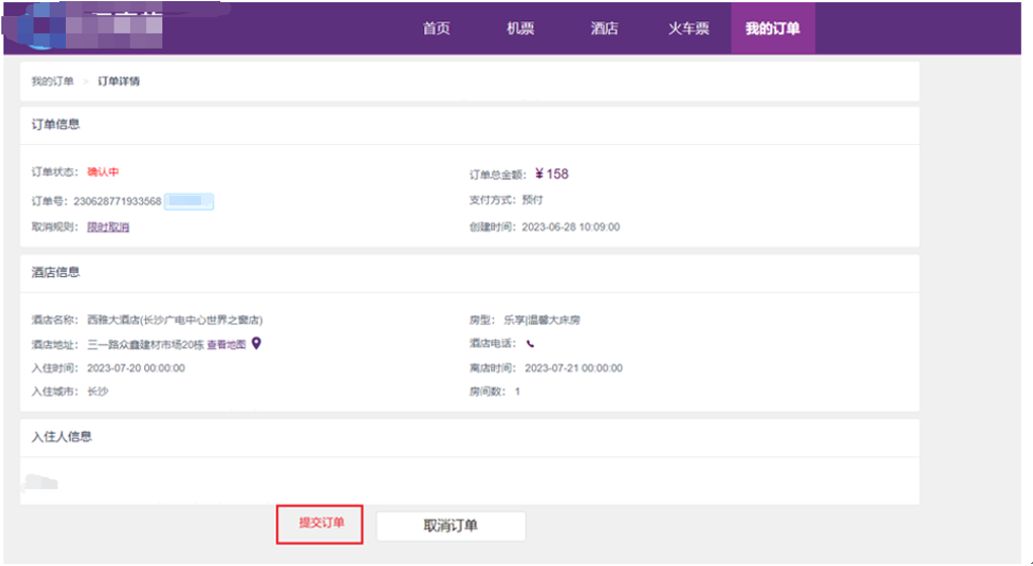Click the 入住人信息 section heading

(x=62, y=437)
